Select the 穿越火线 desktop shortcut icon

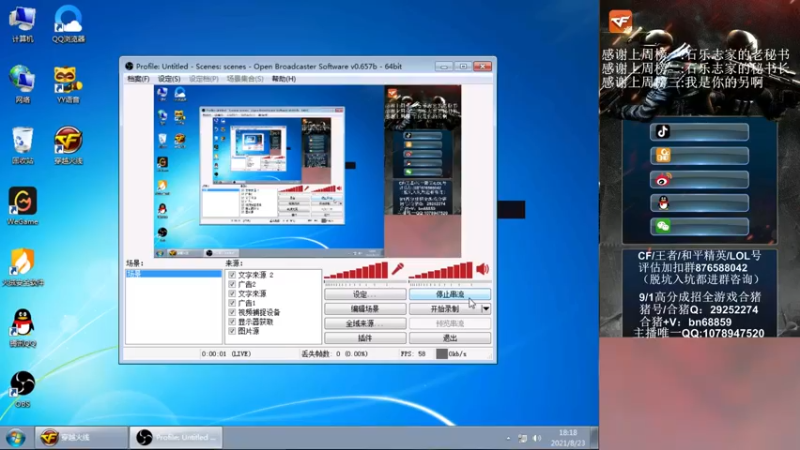(x=68, y=146)
